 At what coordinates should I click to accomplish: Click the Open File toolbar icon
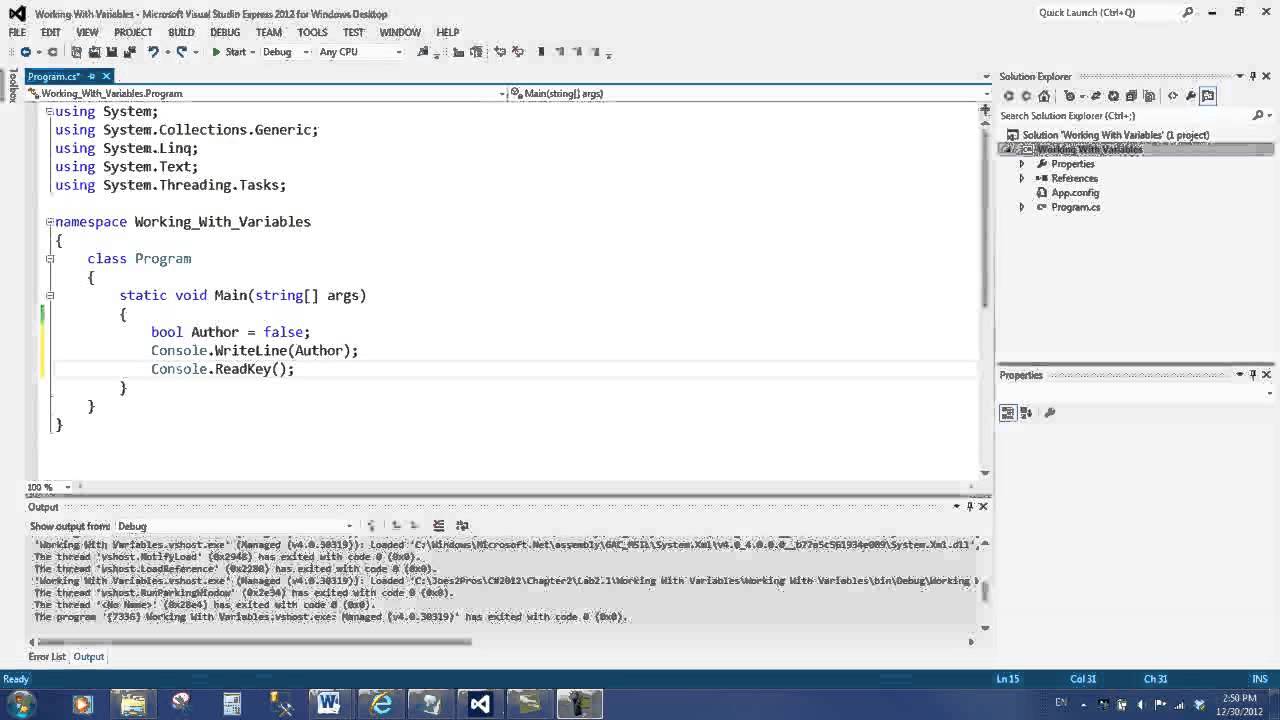[x=94, y=52]
